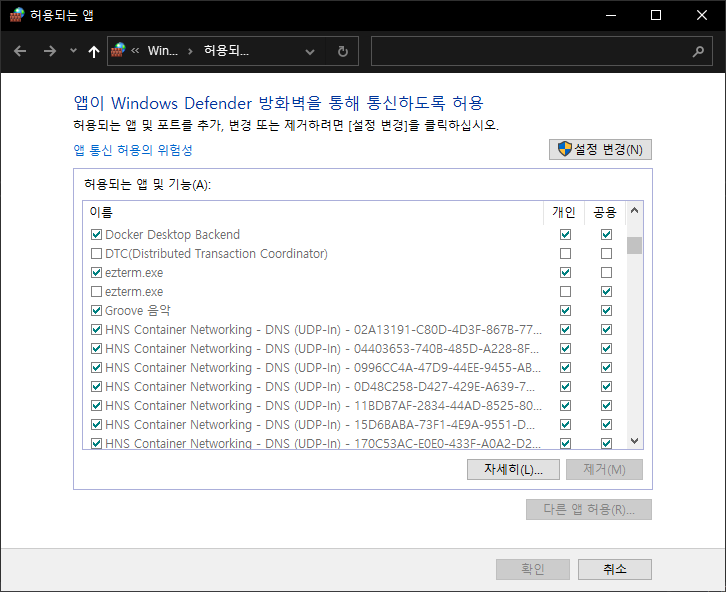
Task: Click '자세히(L)...' button
Action: [513, 469]
